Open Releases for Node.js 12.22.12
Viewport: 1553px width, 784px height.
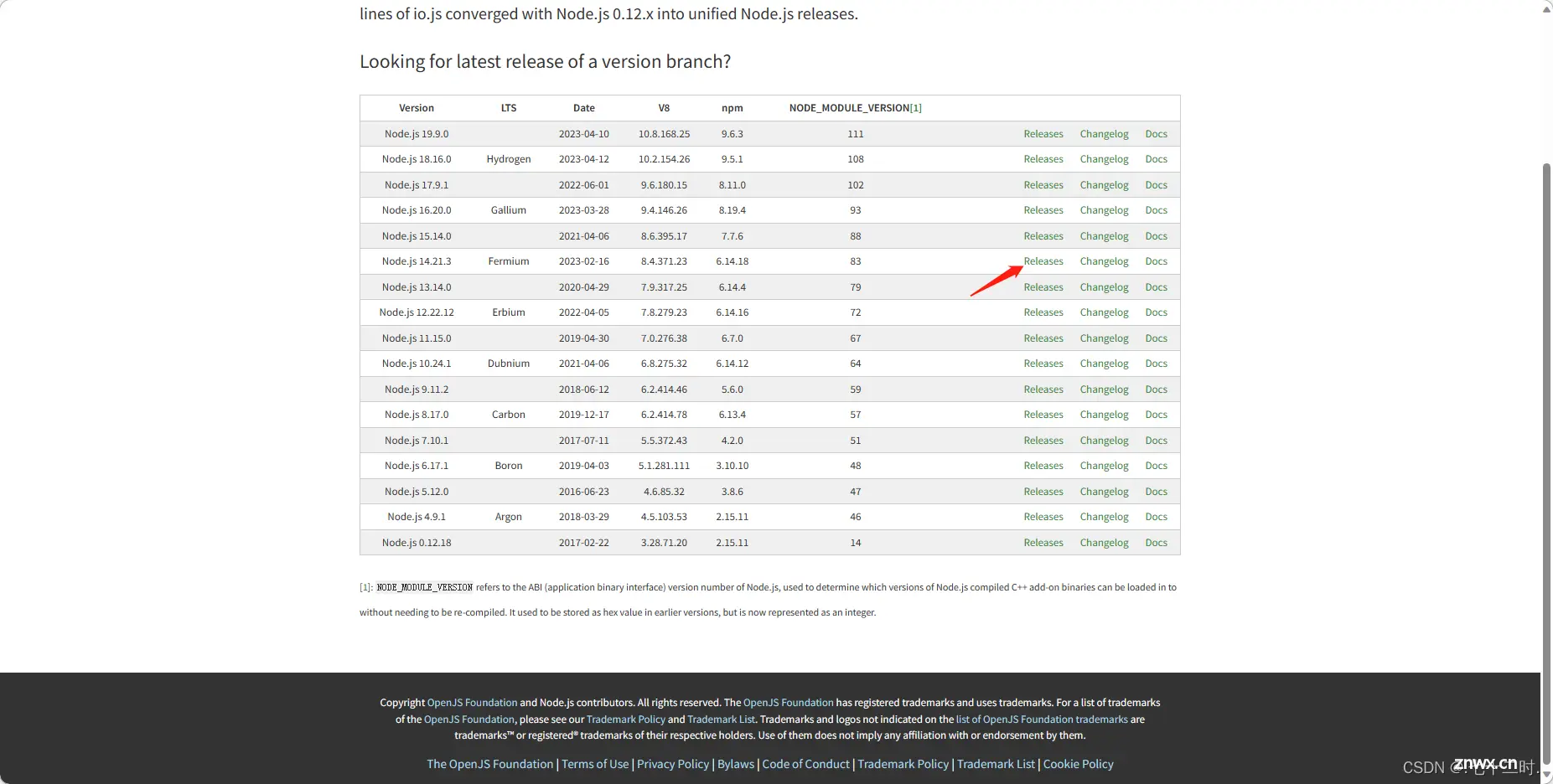tap(1043, 312)
